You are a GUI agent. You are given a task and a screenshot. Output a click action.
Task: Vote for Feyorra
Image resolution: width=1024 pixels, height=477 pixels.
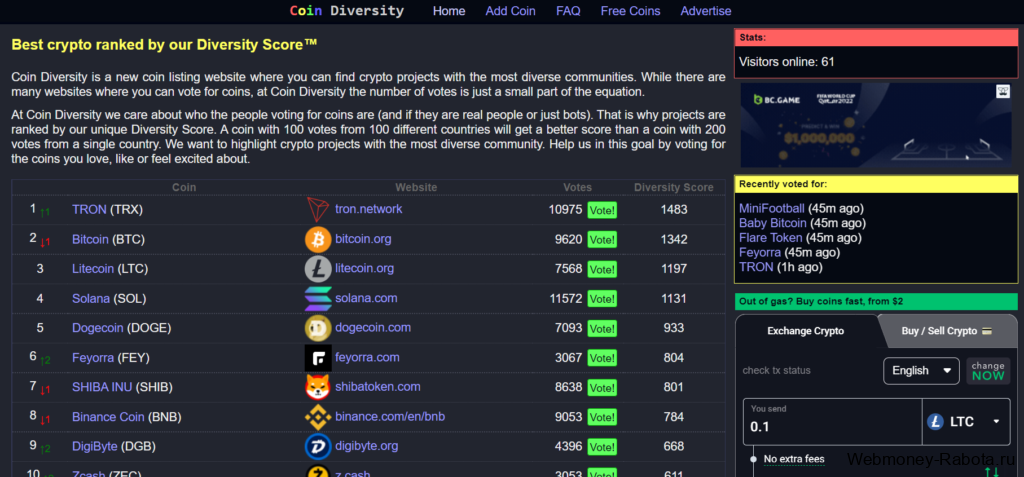602,358
